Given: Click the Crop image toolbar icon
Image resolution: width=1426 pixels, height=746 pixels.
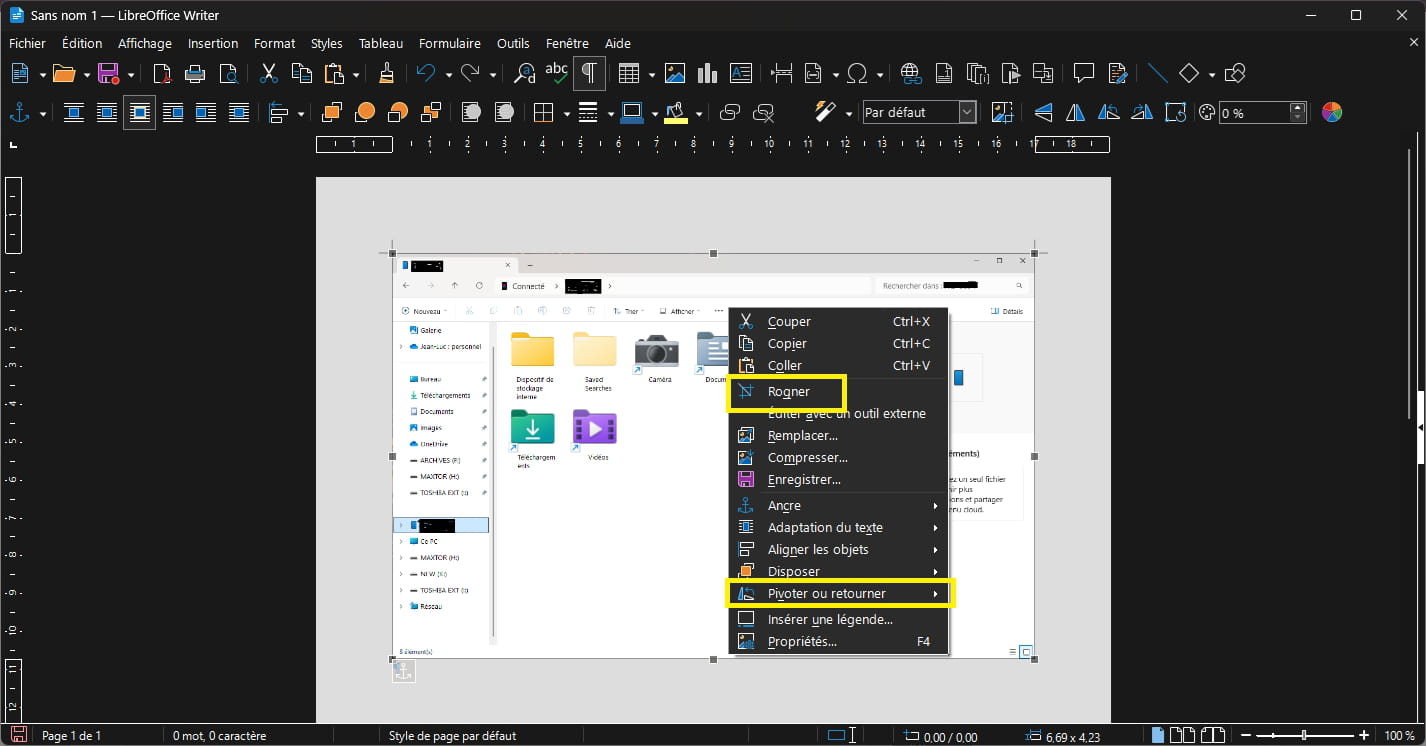Looking at the screenshot, I should click(1001, 113).
